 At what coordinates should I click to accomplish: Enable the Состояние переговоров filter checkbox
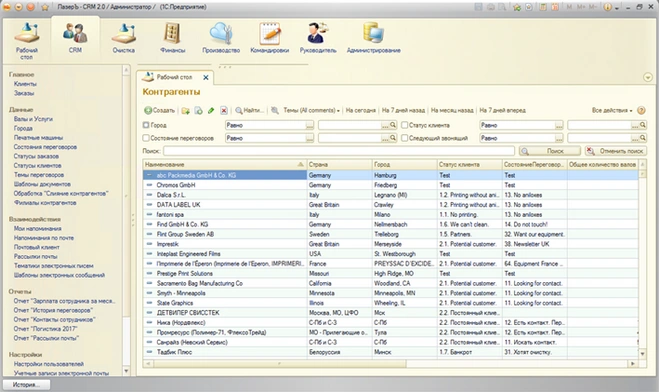coord(146,138)
